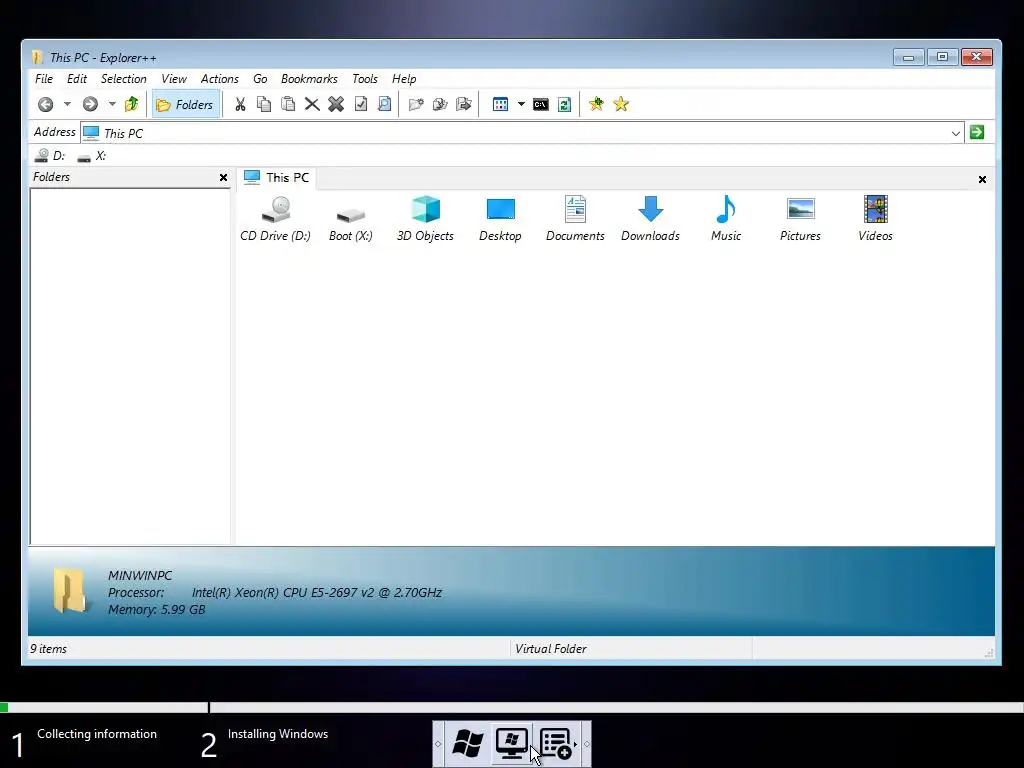Image resolution: width=1024 pixels, height=768 pixels.
Task: Go back with the Back arrow button
Action: (x=45, y=104)
